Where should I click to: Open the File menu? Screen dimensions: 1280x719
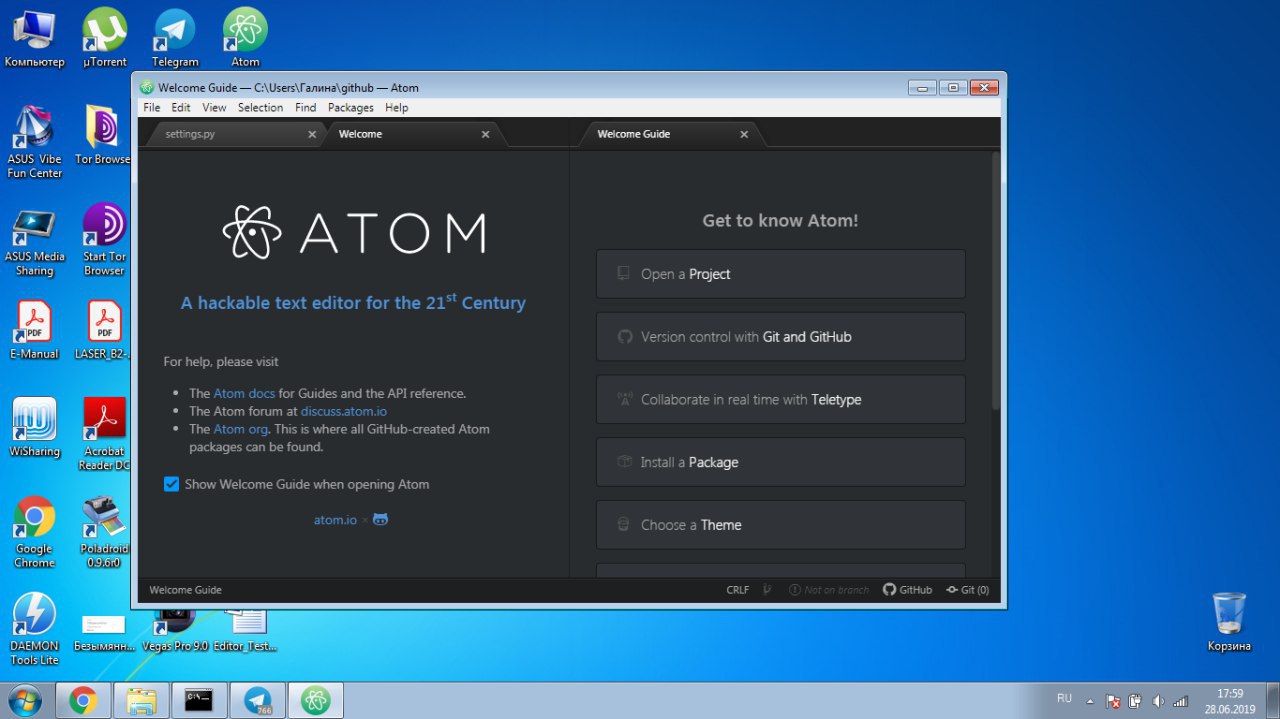click(151, 107)
